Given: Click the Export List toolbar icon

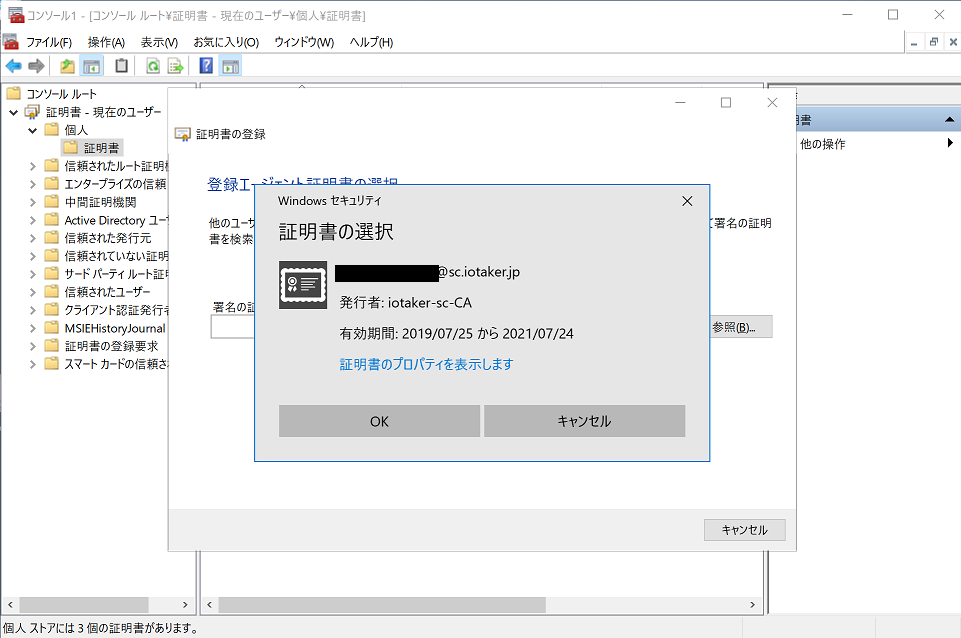Looking at the screenshot, I should click(176, 66).
